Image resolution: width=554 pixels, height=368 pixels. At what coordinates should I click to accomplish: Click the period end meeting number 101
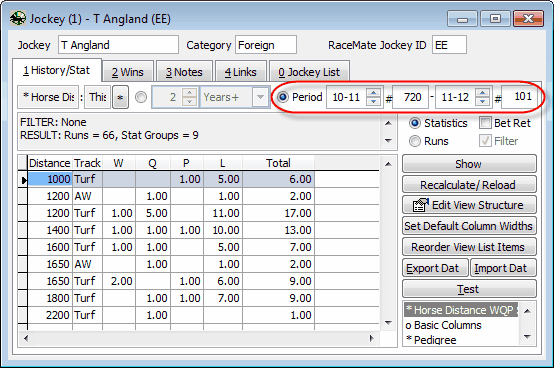520,96
